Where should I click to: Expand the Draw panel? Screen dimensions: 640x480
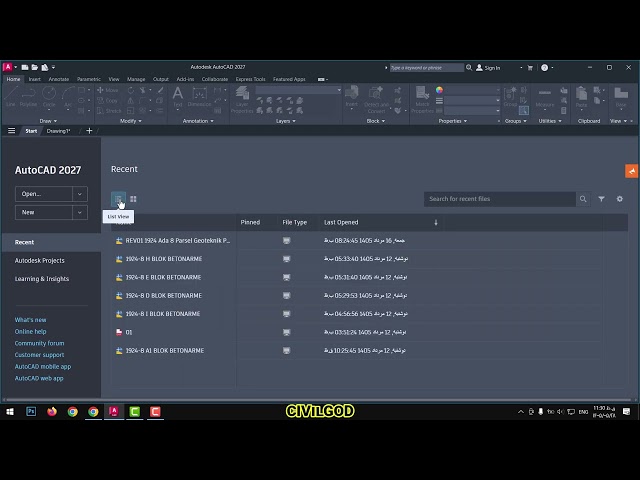point(48,121)
